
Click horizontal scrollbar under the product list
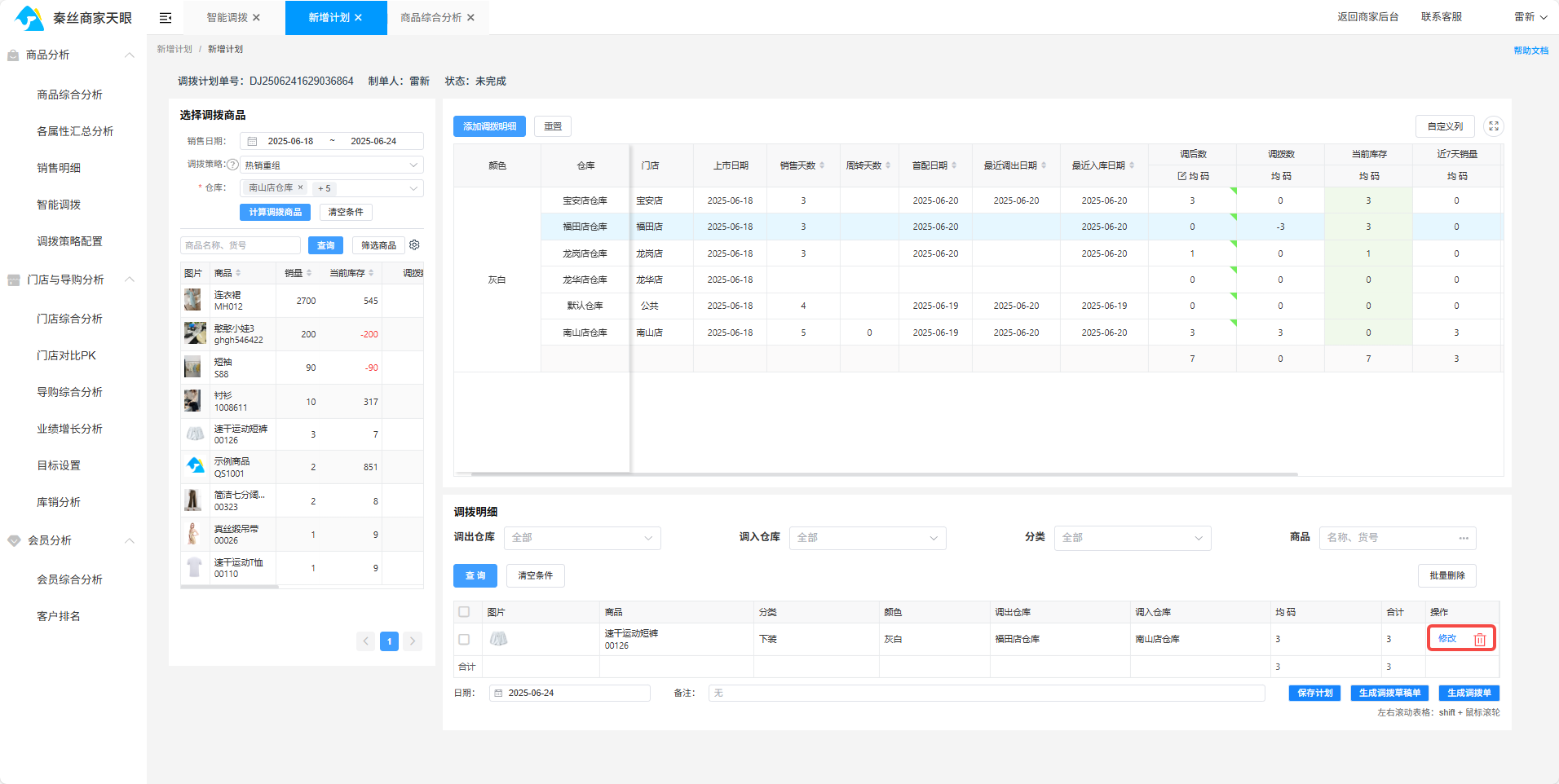(230, 586)
